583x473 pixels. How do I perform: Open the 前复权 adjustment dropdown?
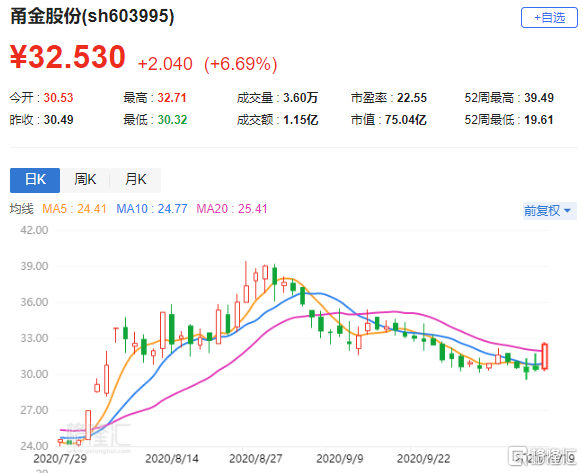[550, 211]
